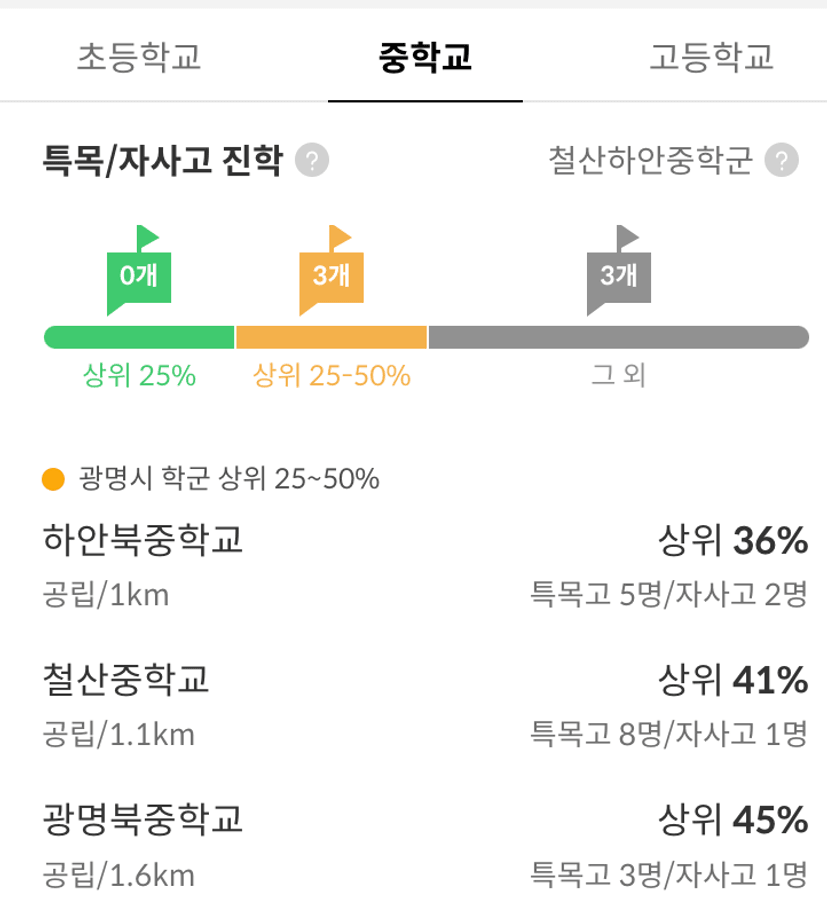Tap the gray 3개 flag marker
The image size is (827, 912).
click(x=619, y=270)
